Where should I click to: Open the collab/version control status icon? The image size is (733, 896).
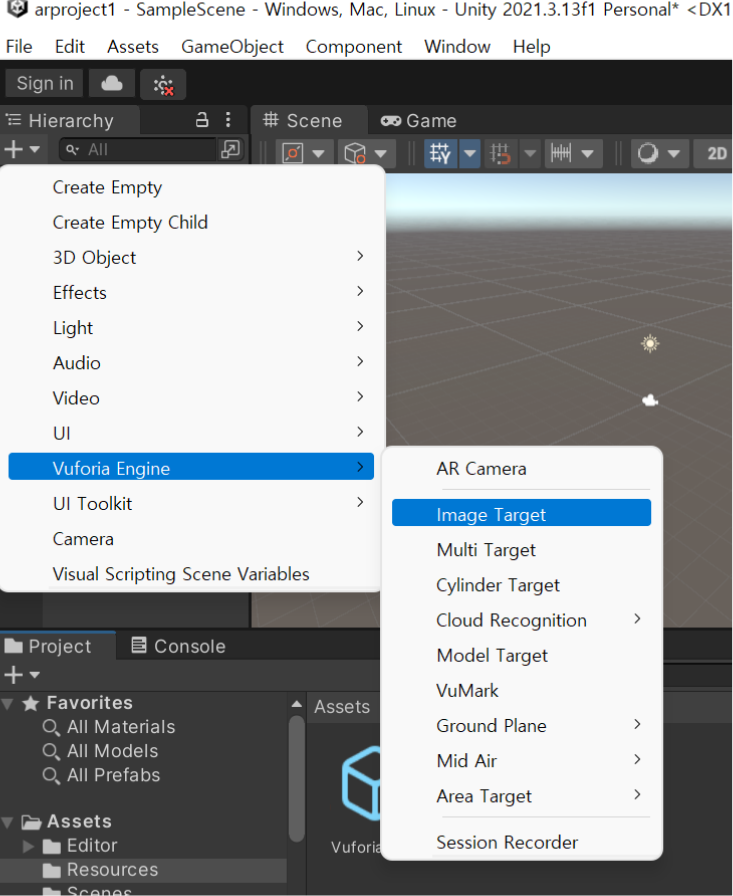click(163, 85)
